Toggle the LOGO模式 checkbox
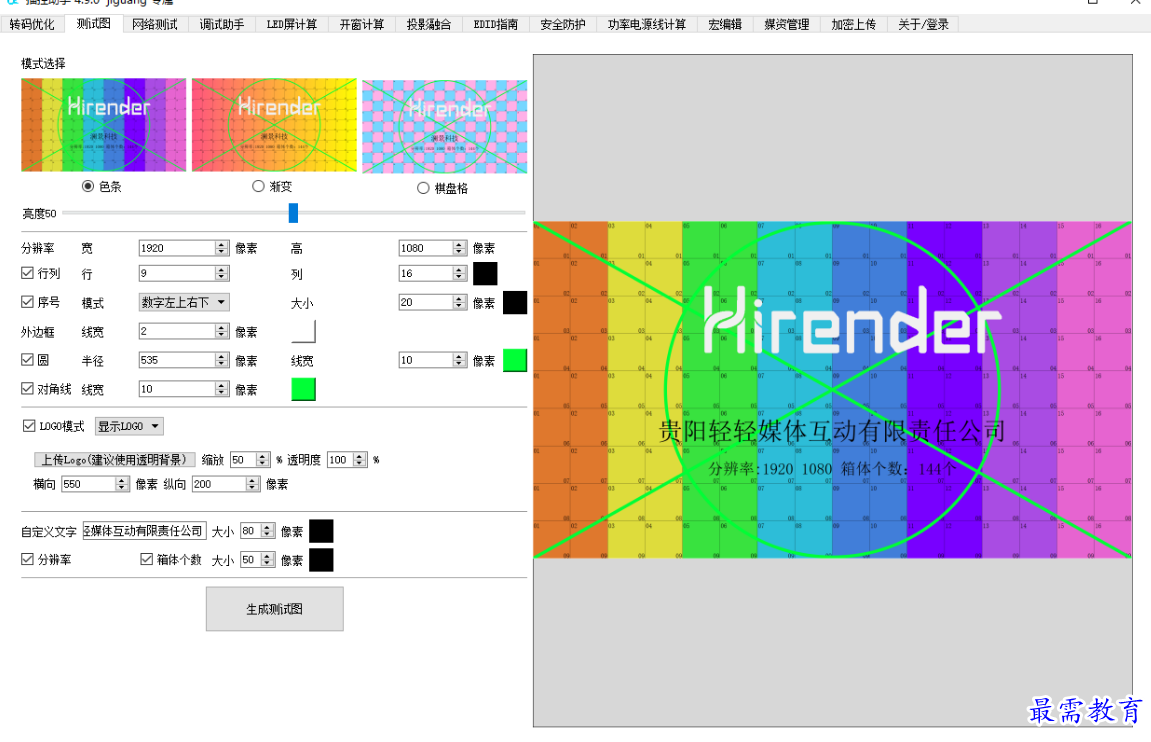1151x742 pixels. point(29,426)
